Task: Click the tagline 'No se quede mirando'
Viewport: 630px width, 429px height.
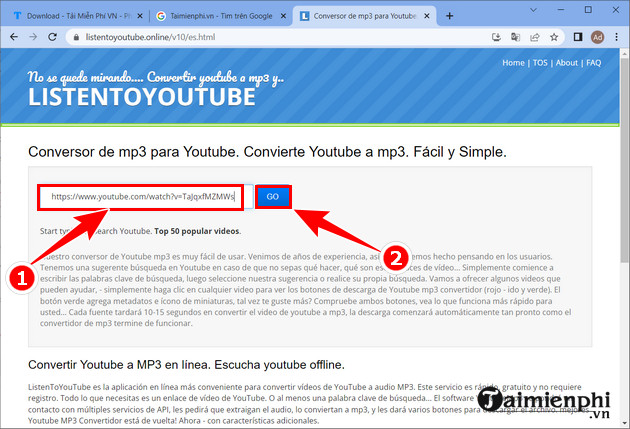Action: click(155, 77)
